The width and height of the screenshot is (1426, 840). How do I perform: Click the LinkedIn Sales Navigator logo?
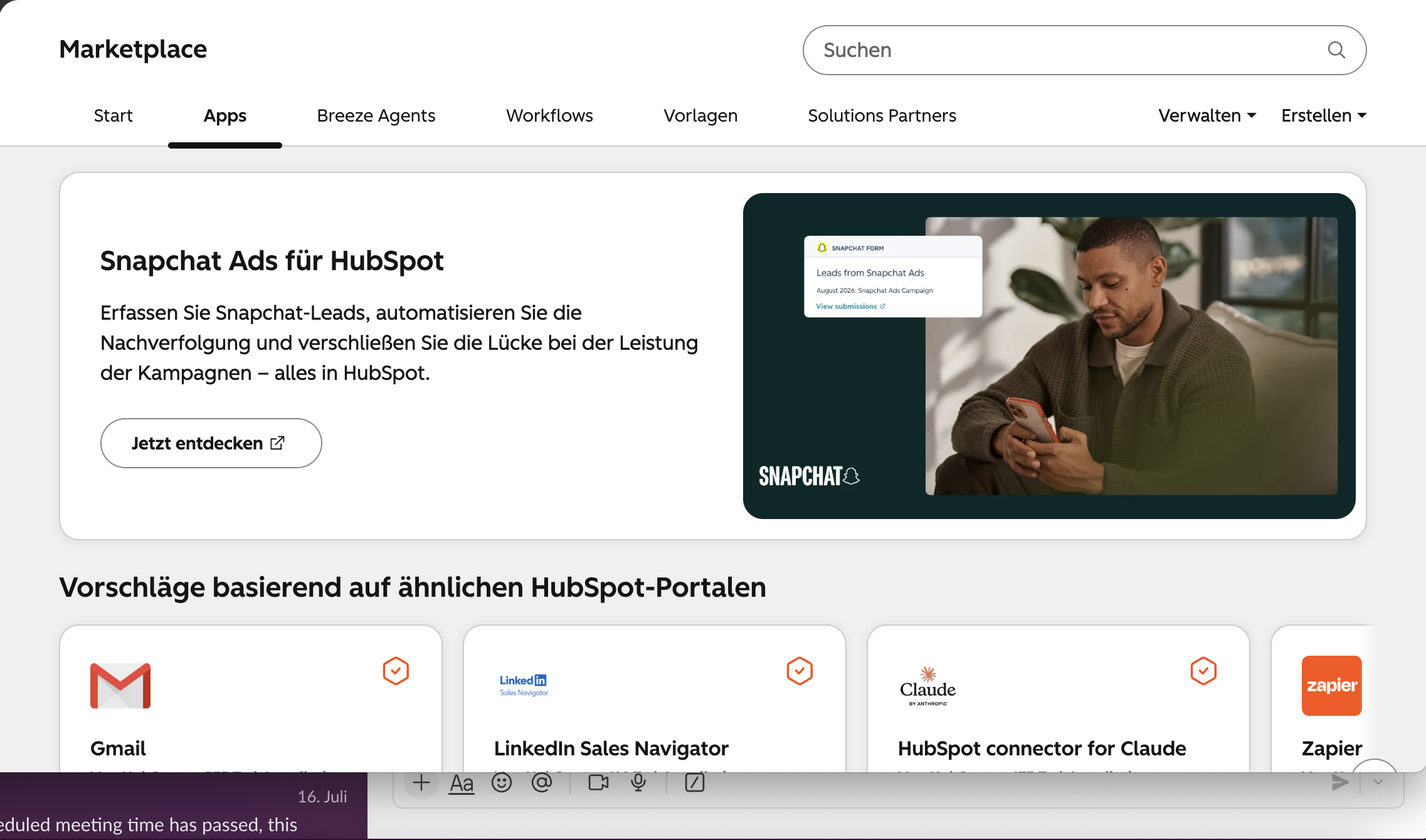click(524, 686)
